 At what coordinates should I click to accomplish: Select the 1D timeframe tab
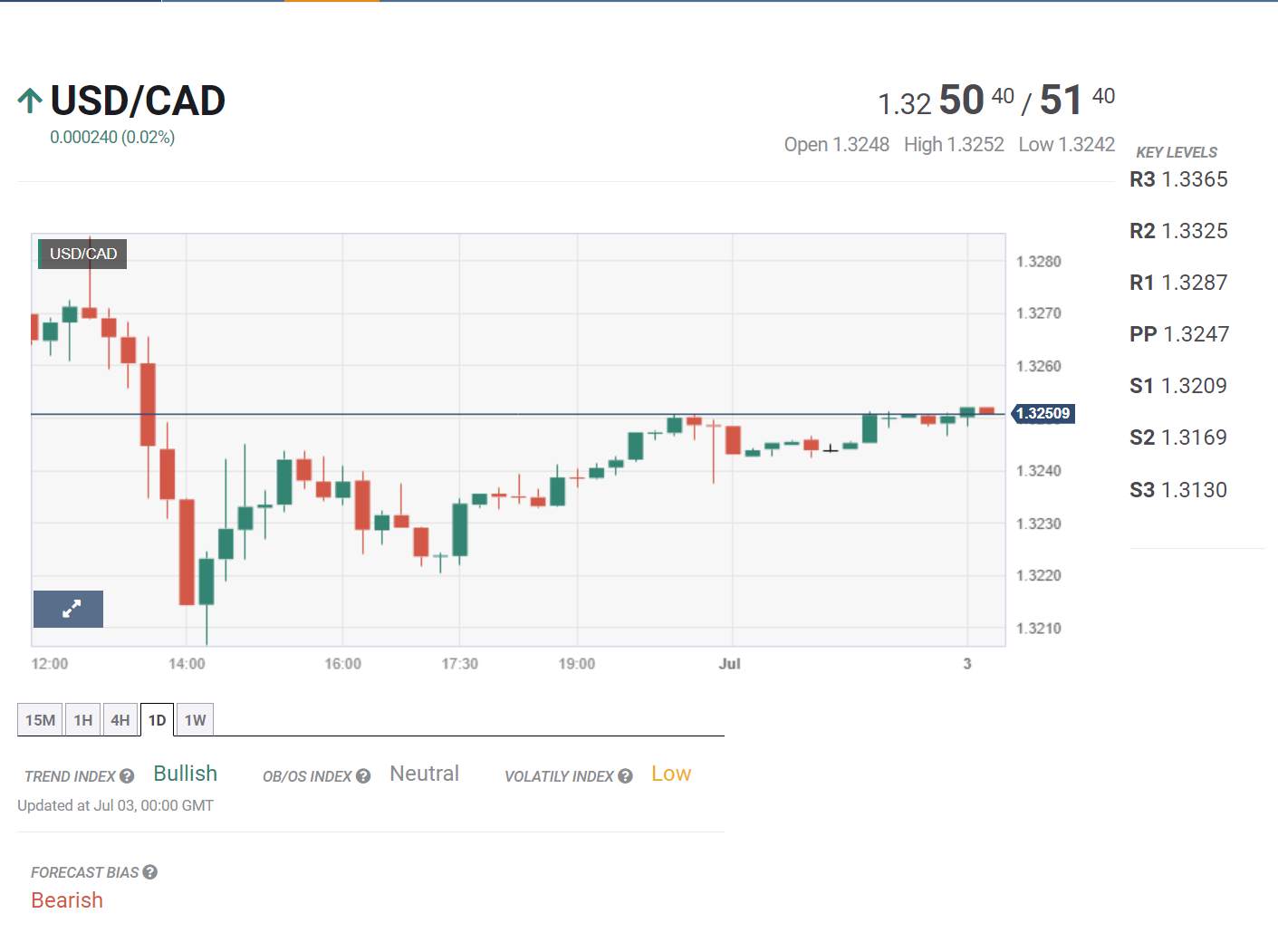pos(158,720)
